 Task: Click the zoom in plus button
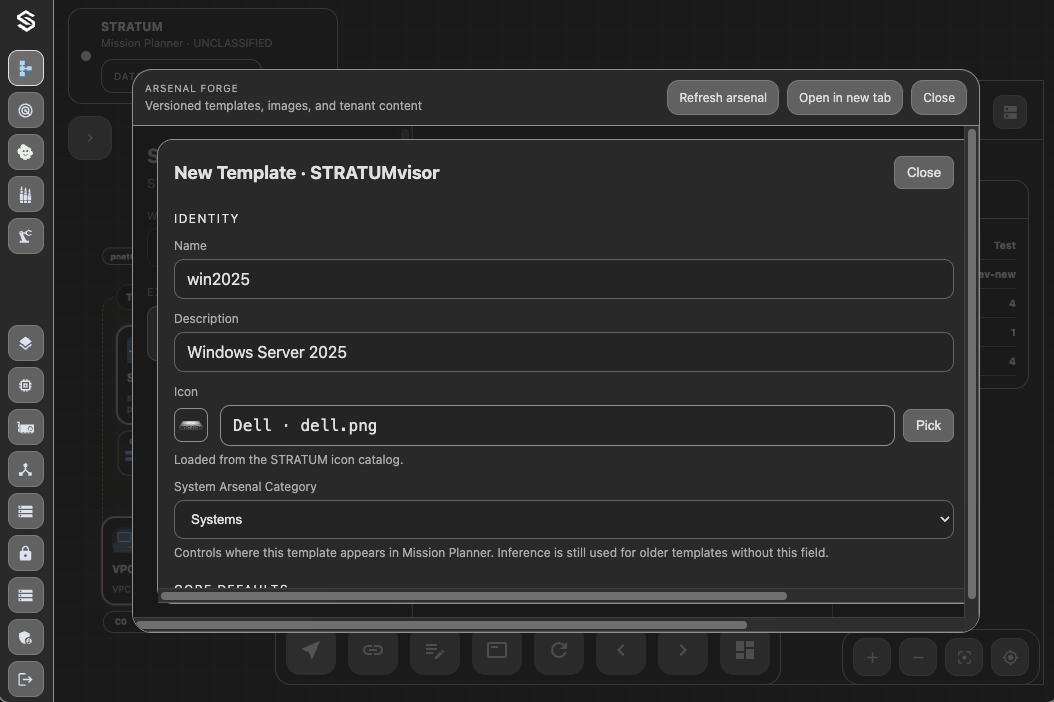click(872, 658)
